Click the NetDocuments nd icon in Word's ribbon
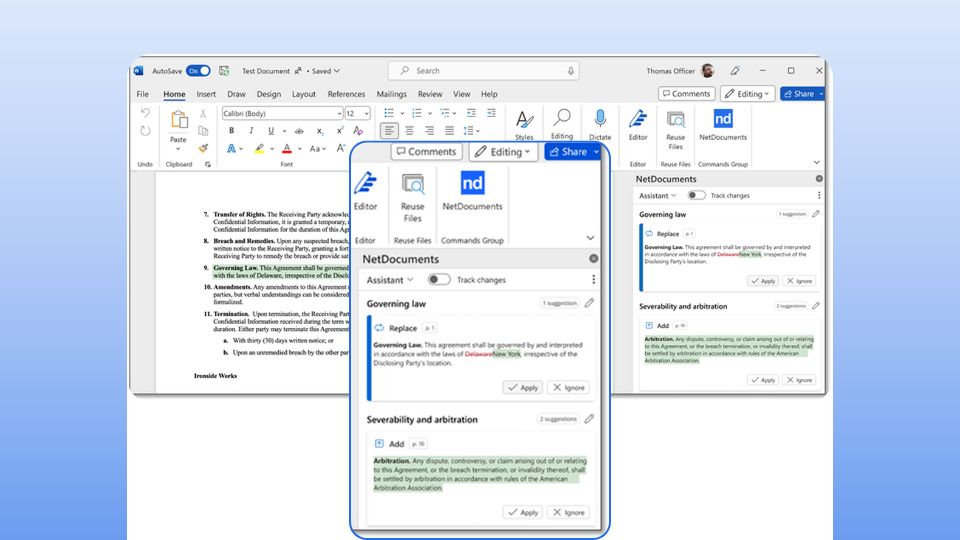 pos(723,119)
